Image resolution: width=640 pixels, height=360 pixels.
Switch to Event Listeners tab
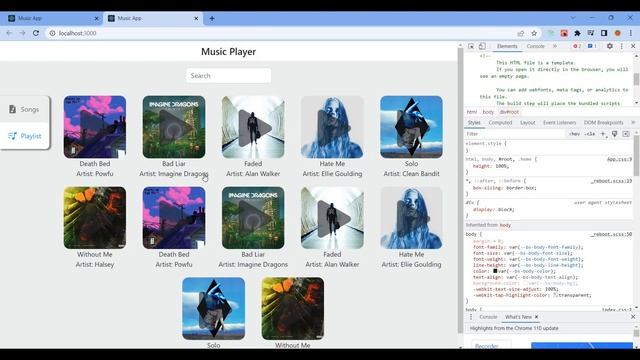click(x=560, y=122)
